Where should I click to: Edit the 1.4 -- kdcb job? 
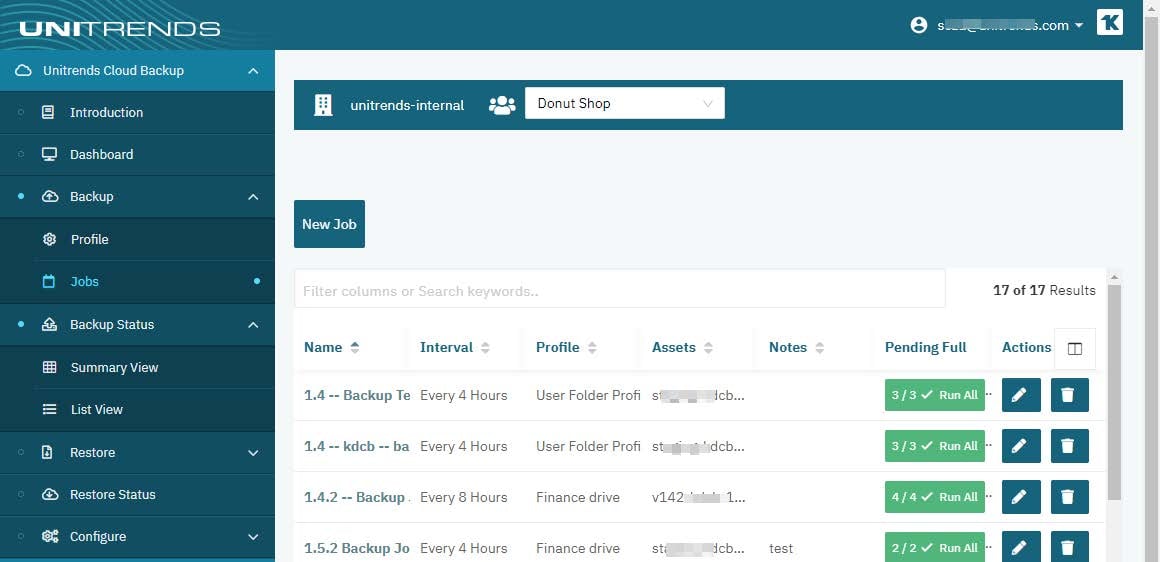click(x=1021, y=446)
